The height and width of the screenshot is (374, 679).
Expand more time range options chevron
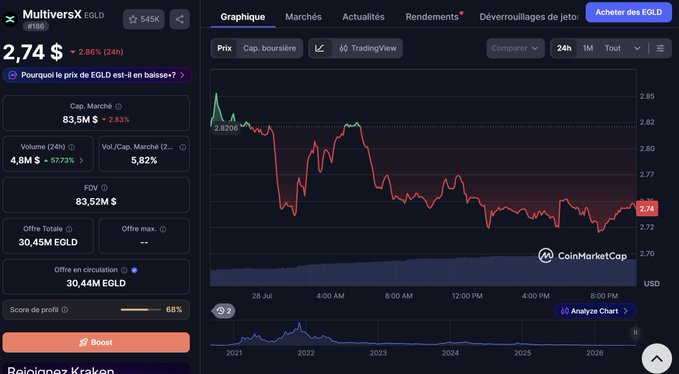pyautogui.click(x=637, y=48)
